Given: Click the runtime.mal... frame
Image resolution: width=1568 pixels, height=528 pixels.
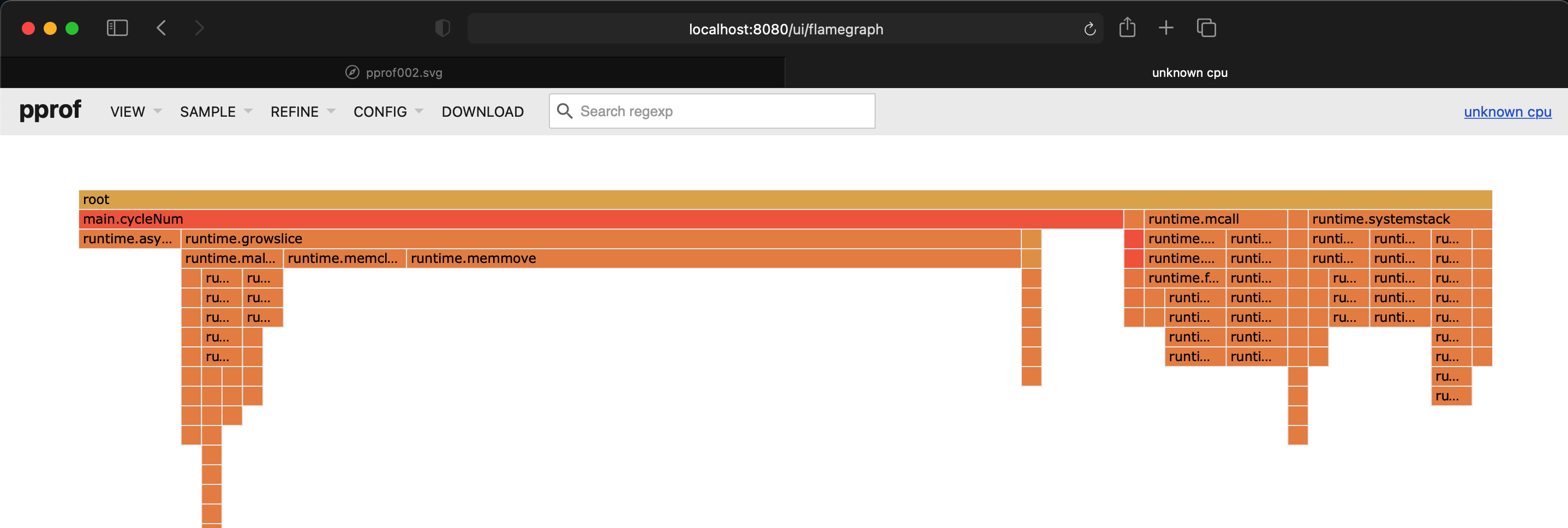Looking at the screenshot, I should pos(232,258).
